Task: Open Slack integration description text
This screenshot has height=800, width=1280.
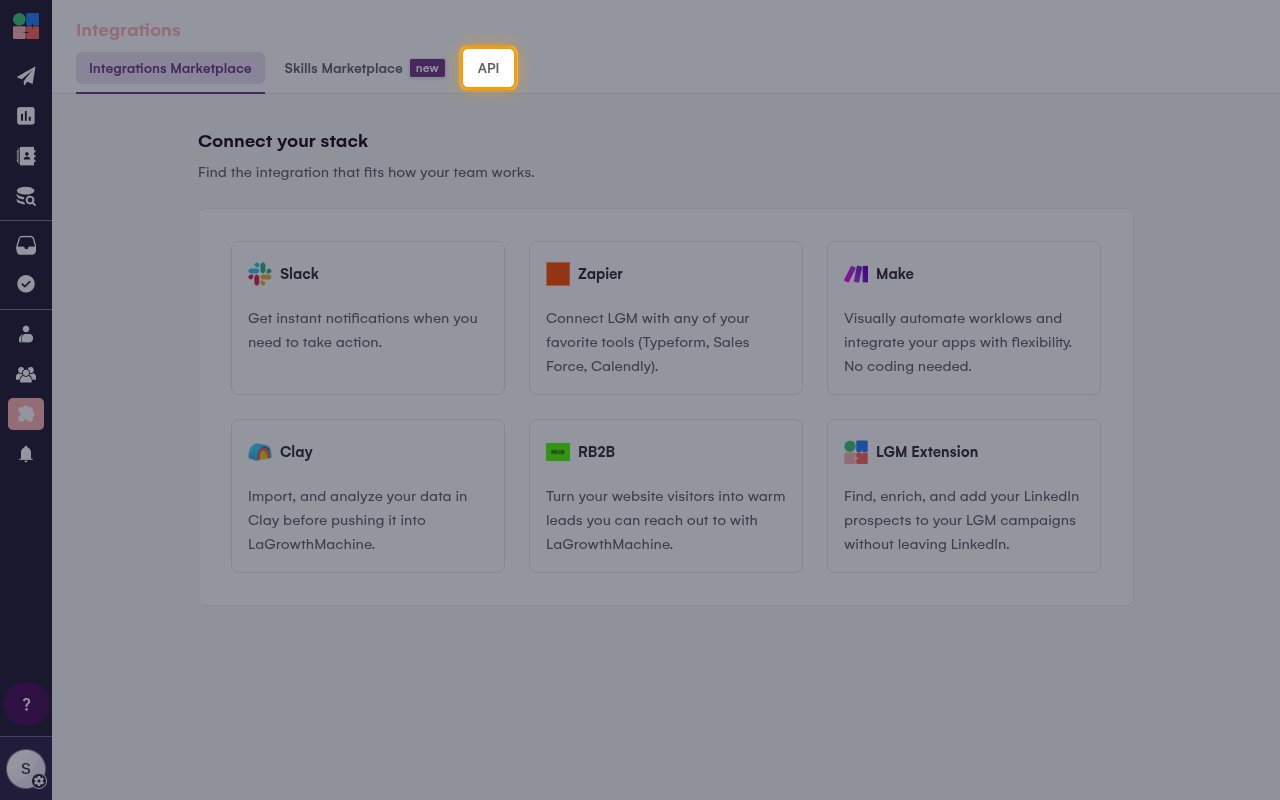Action: [363, 330]
